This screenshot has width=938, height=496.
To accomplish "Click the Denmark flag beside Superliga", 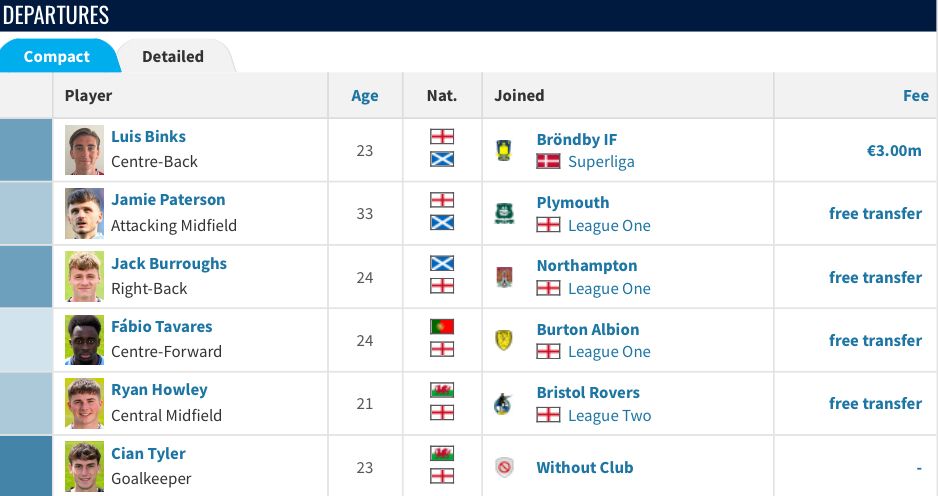I will [x=548, y=162].
